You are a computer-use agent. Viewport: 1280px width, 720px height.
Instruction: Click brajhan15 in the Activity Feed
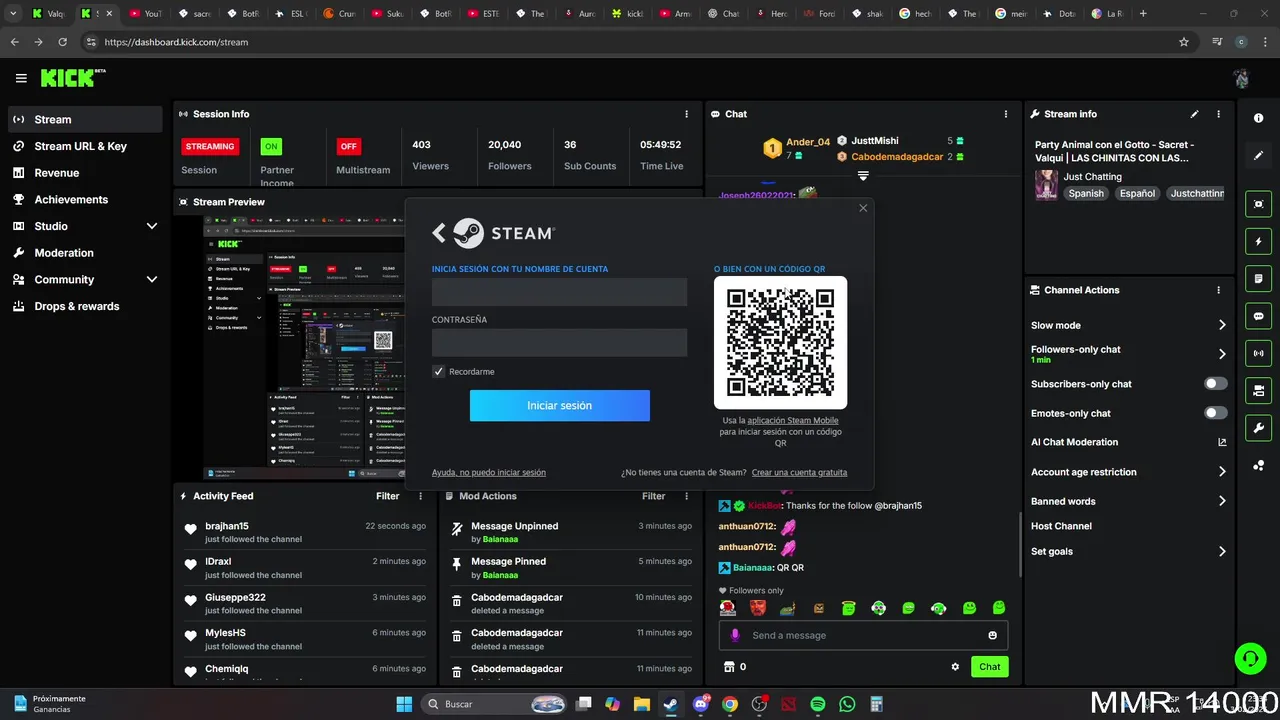(x=227, y=526)
